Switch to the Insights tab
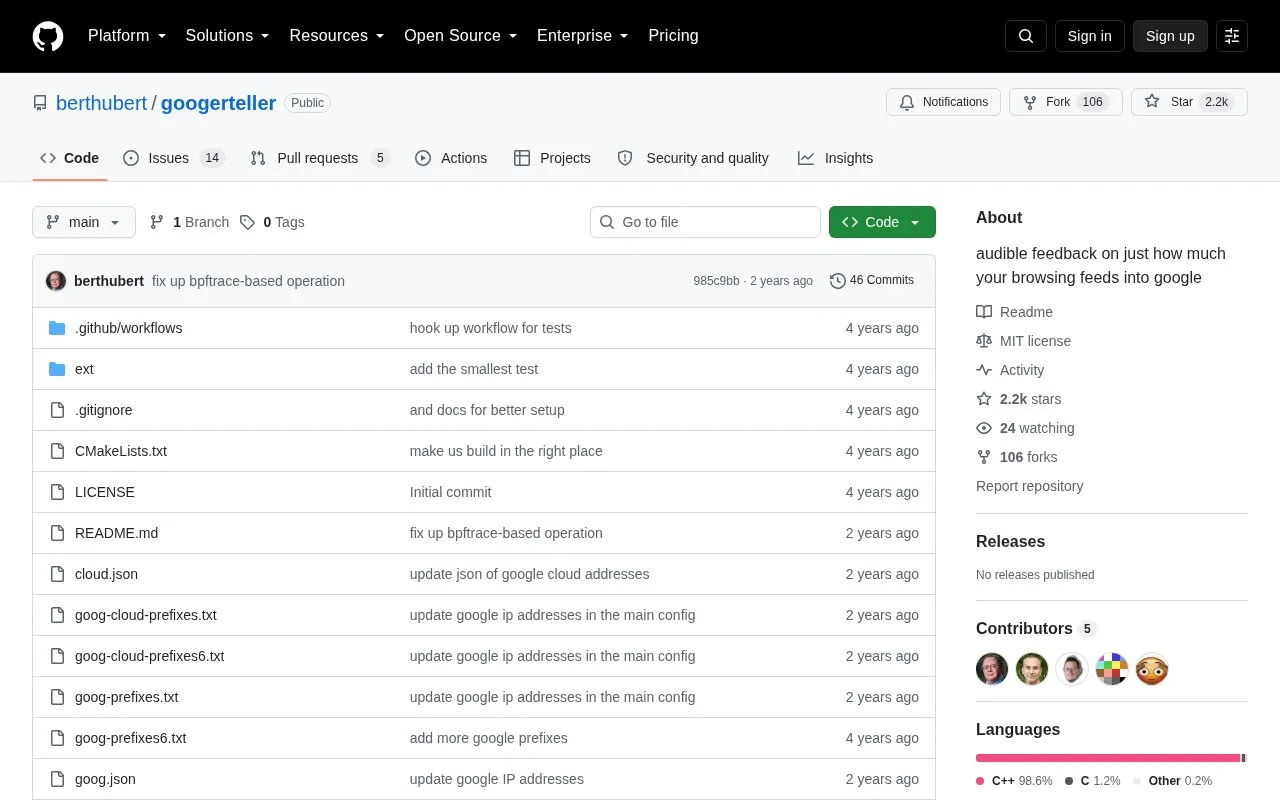Screen dimensions: 1280x800 coord(836,158)
